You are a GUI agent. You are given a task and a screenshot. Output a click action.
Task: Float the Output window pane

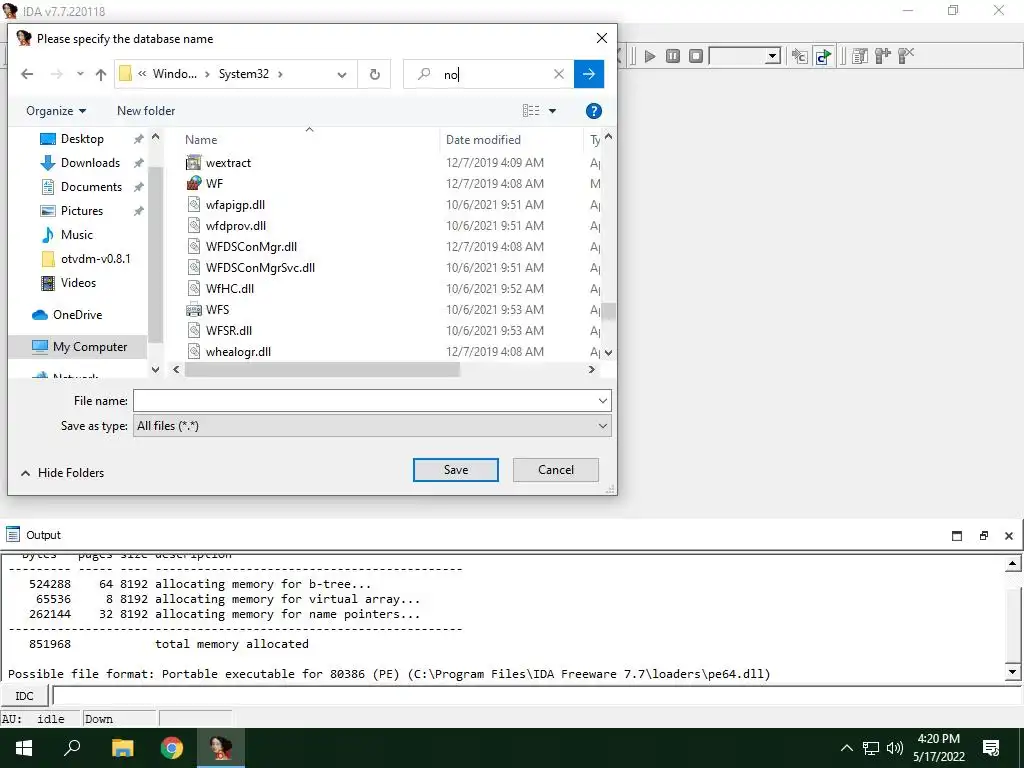pos(983,536)
